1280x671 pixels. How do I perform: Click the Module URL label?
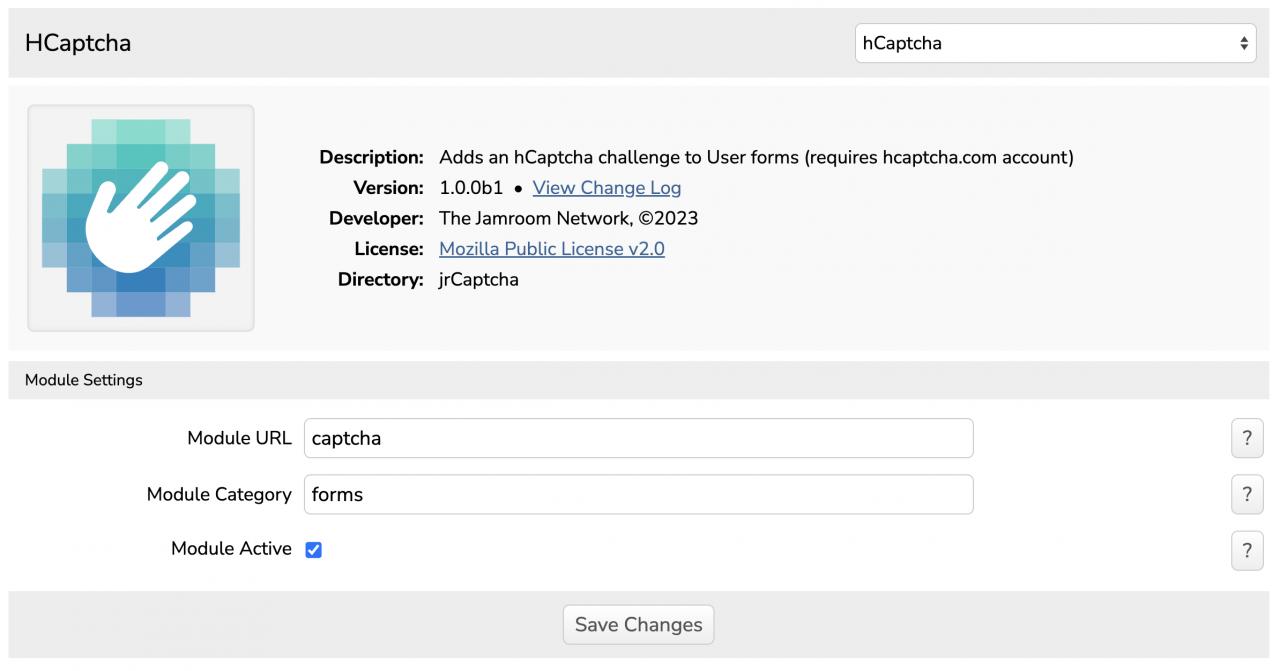(239, 438)
